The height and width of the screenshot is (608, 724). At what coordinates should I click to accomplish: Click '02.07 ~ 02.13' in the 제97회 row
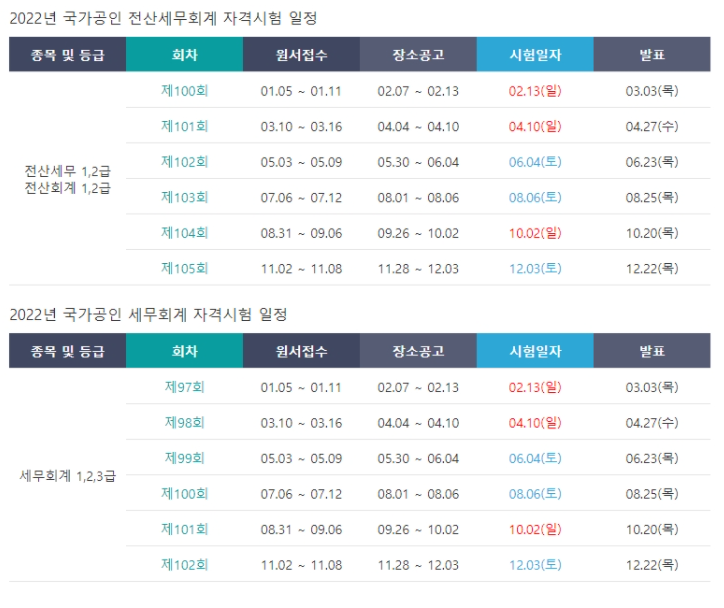point(418,387)
